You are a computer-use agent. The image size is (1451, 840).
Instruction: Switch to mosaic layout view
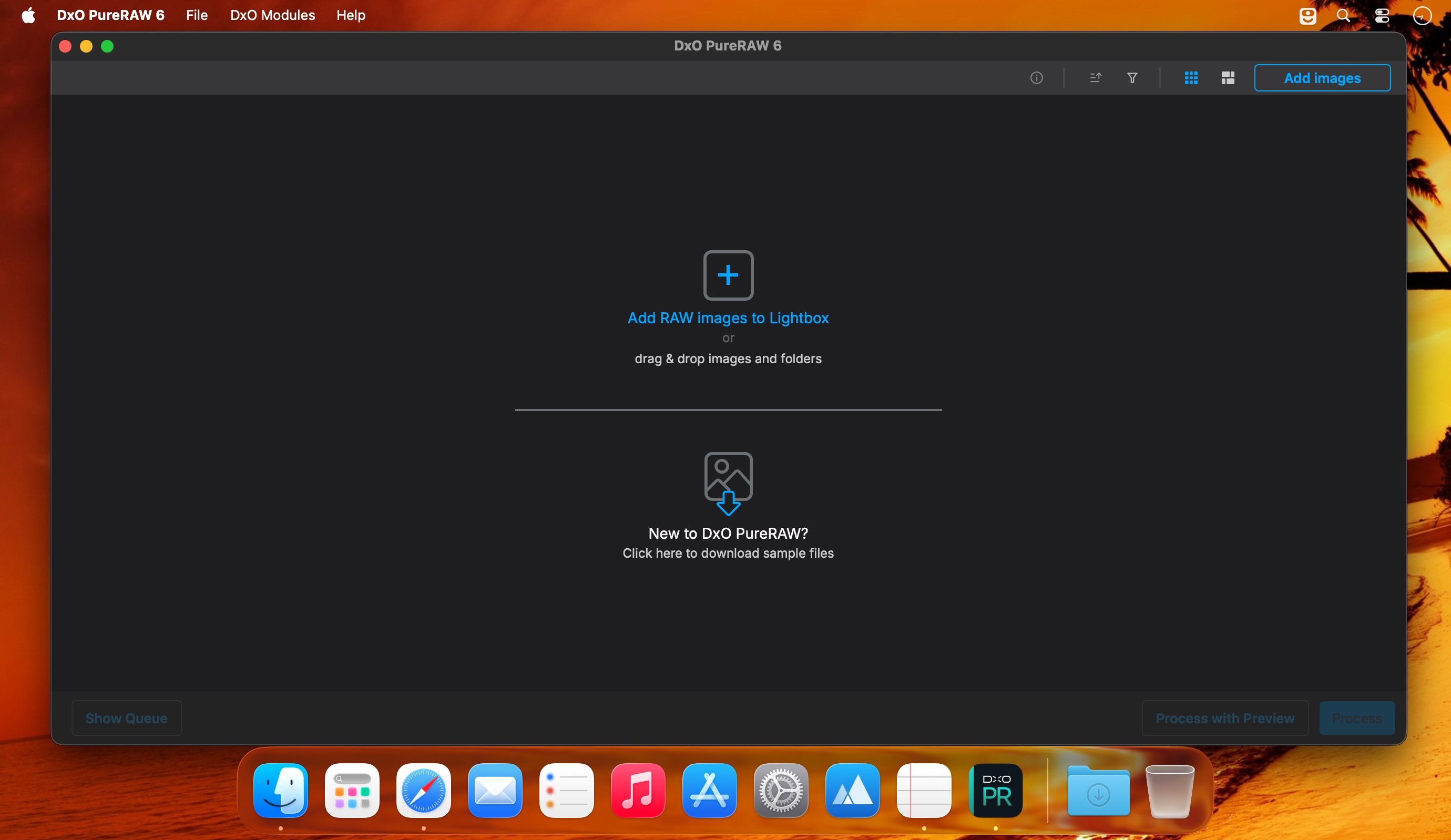[1228, 78]
